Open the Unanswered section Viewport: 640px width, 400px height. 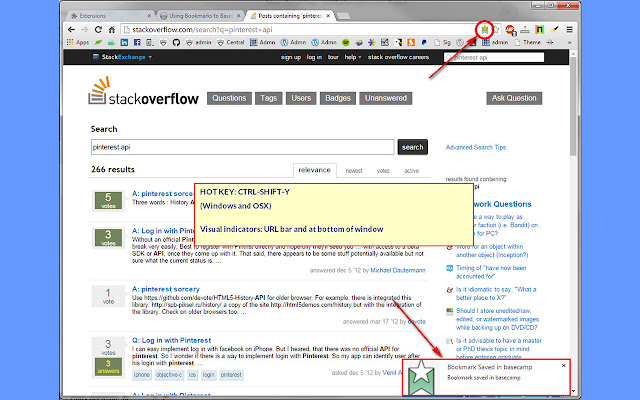tap(386, 98)
